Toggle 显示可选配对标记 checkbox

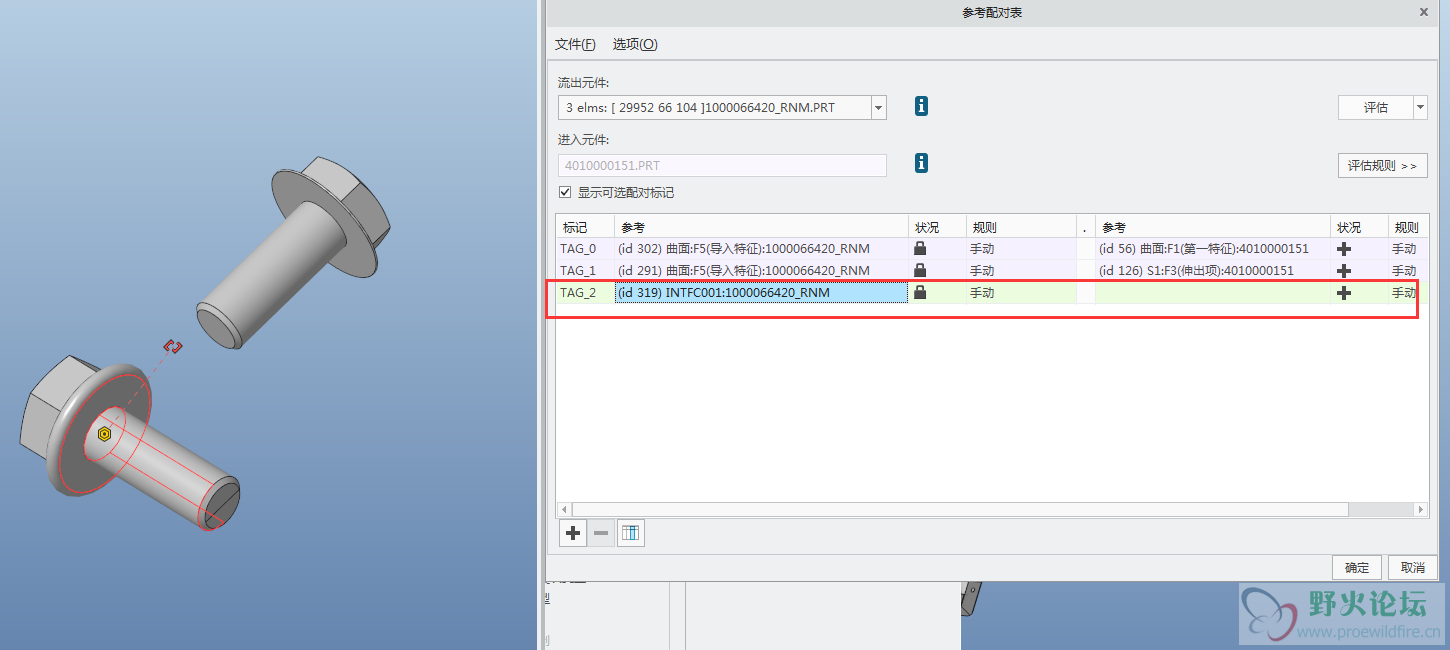click(566, 192)
